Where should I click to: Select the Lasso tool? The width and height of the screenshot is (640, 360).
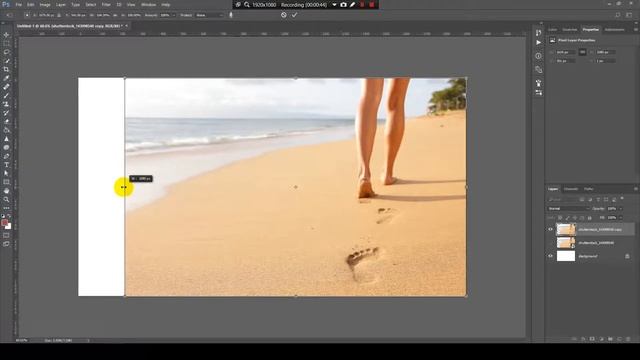(x=6, y=52)
